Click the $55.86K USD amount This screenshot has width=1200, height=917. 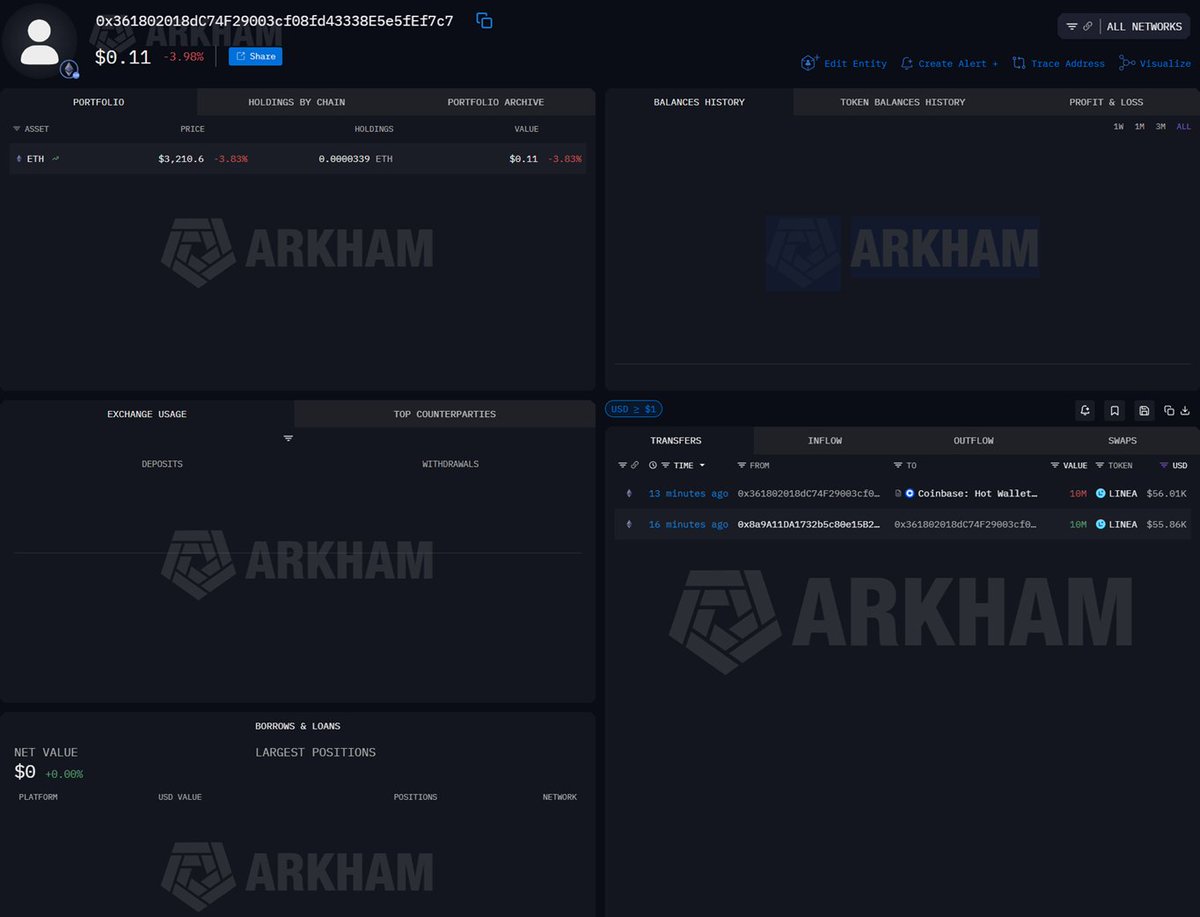coord(1166,524)
